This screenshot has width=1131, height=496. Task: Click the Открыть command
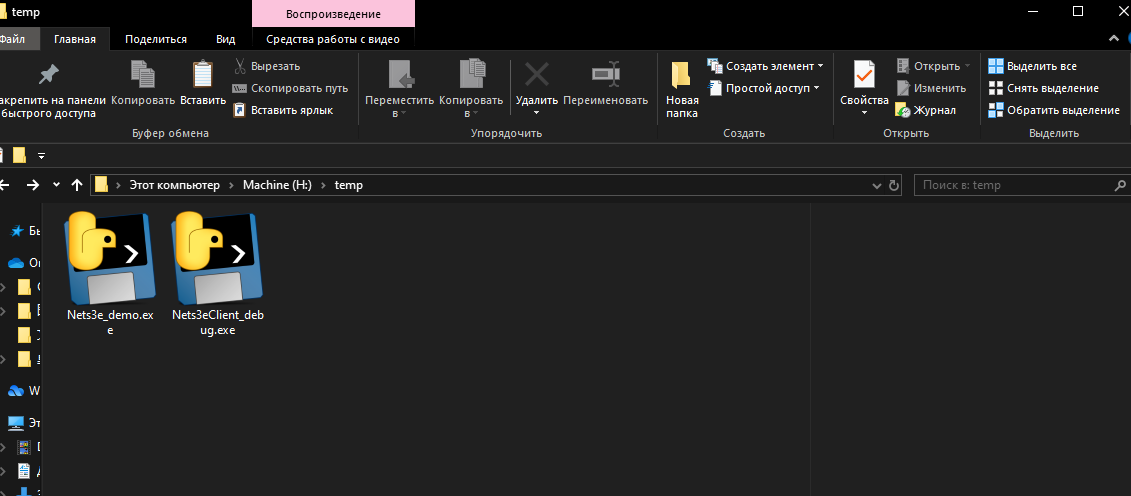click(x=933, y=66)
